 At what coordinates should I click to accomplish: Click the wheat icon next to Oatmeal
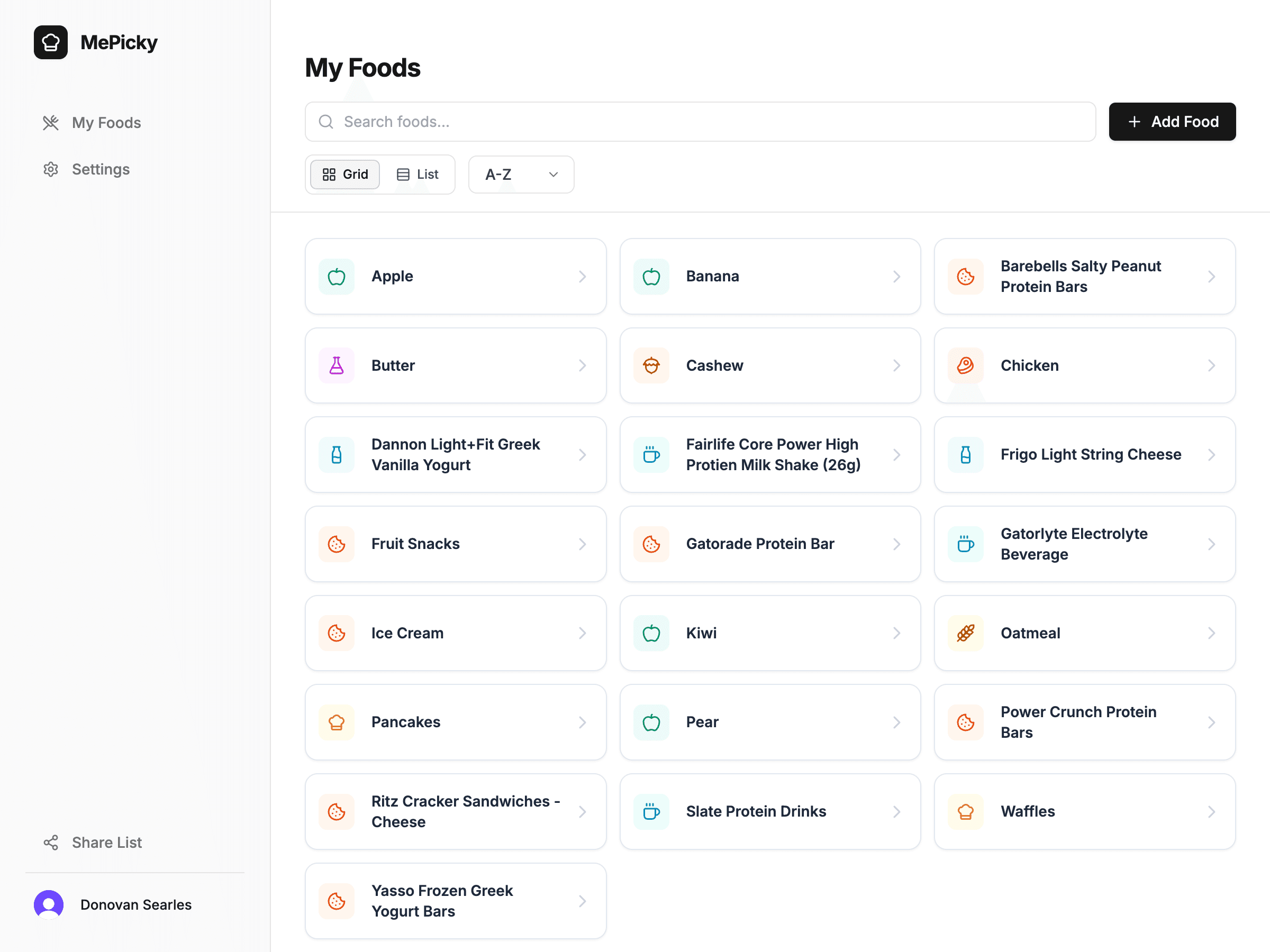tap(965, 633)
